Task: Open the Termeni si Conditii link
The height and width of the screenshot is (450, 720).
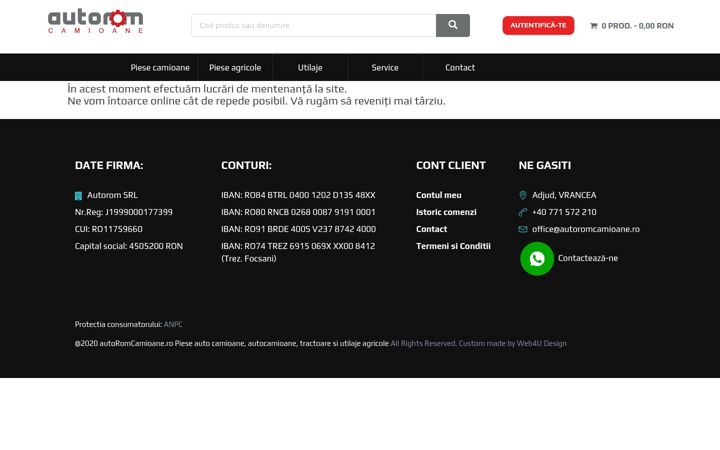Action: click(453, 246)
